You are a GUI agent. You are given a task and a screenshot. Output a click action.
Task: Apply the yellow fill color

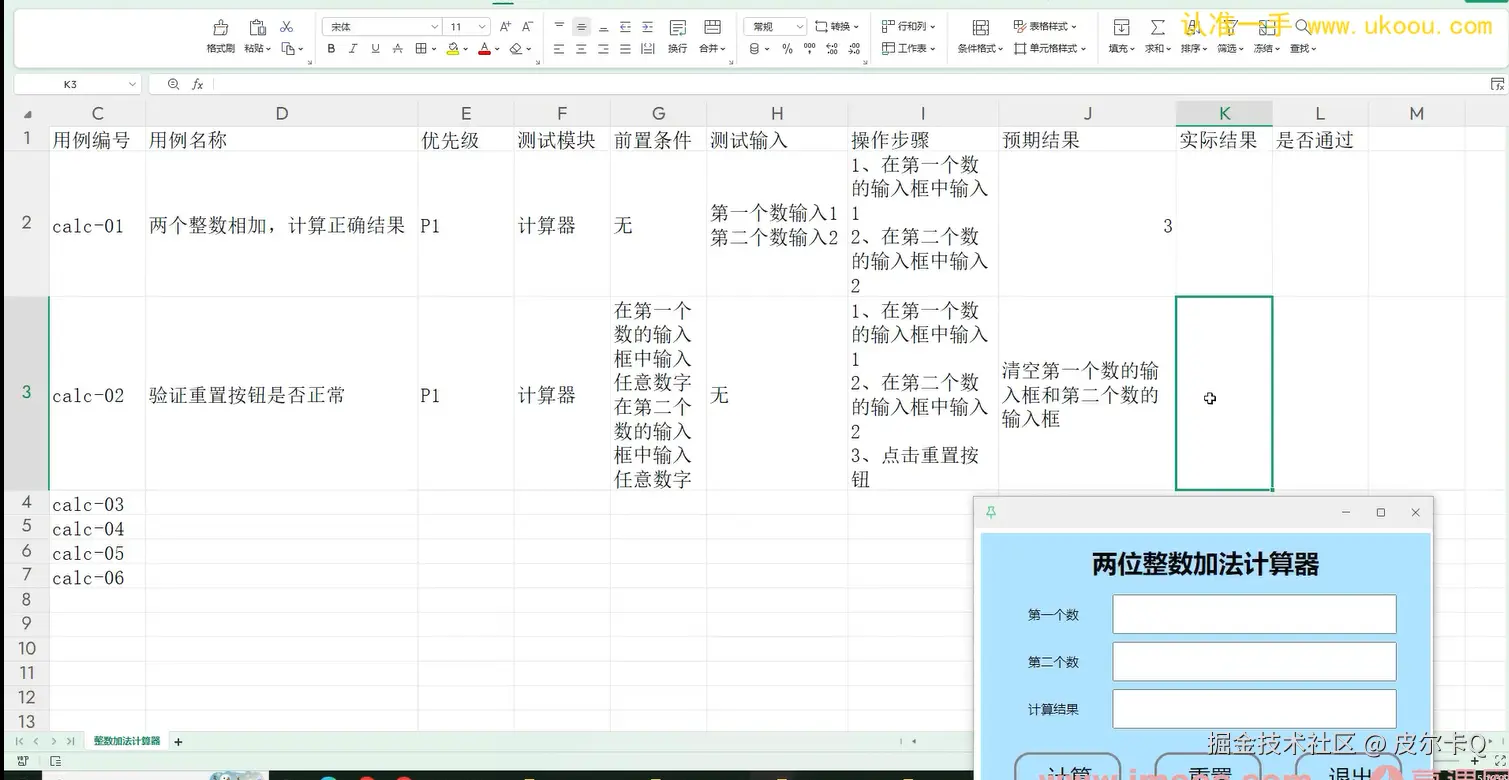[x=453, y=48]
